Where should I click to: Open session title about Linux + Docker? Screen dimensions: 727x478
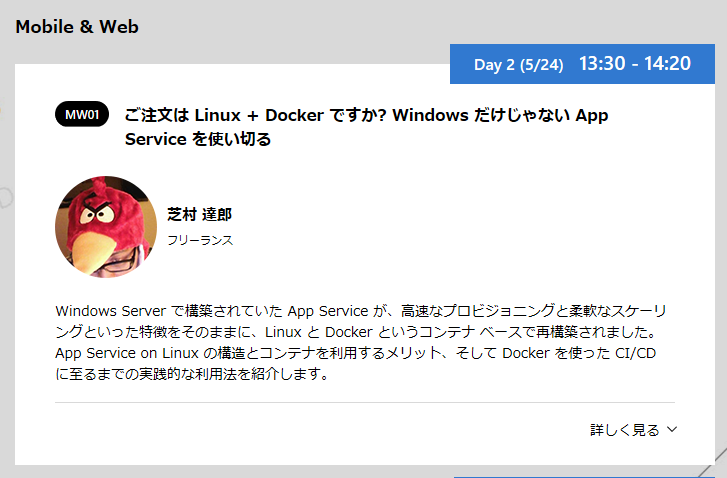(366, 127)
